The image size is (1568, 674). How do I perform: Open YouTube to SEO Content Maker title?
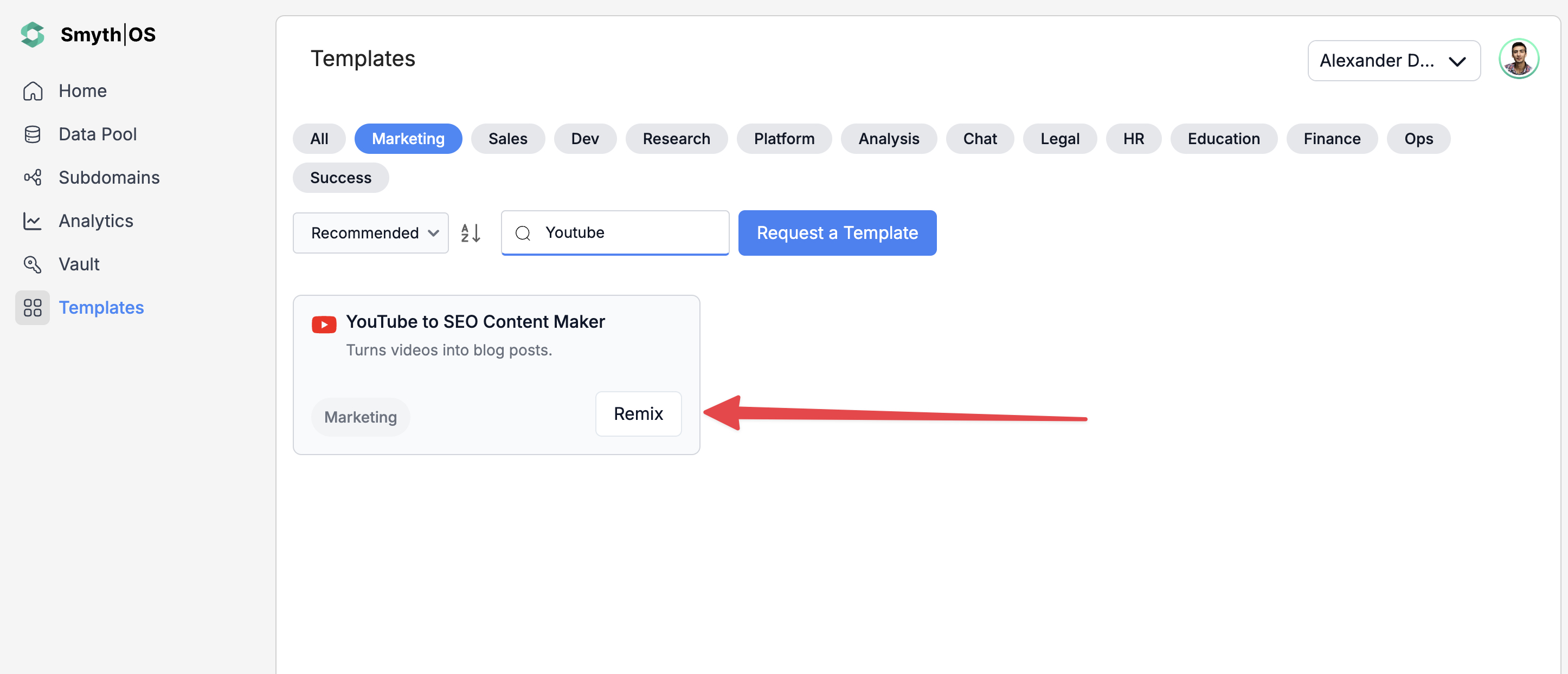(475, 322)
